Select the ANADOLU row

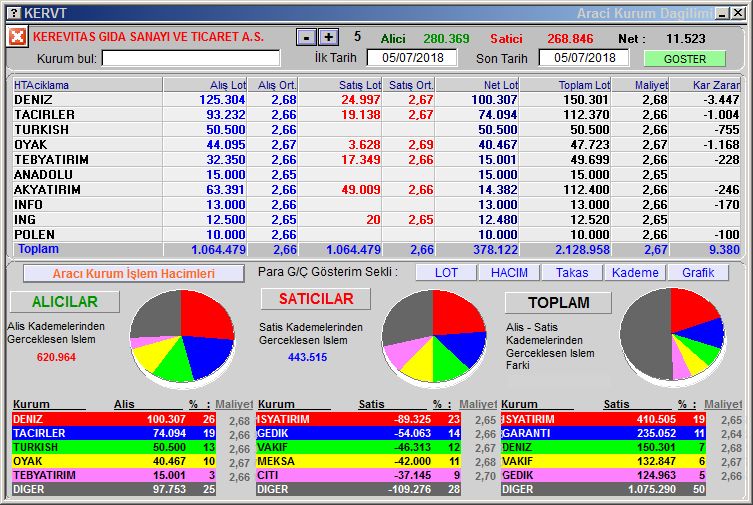click(x=376, y=174)
